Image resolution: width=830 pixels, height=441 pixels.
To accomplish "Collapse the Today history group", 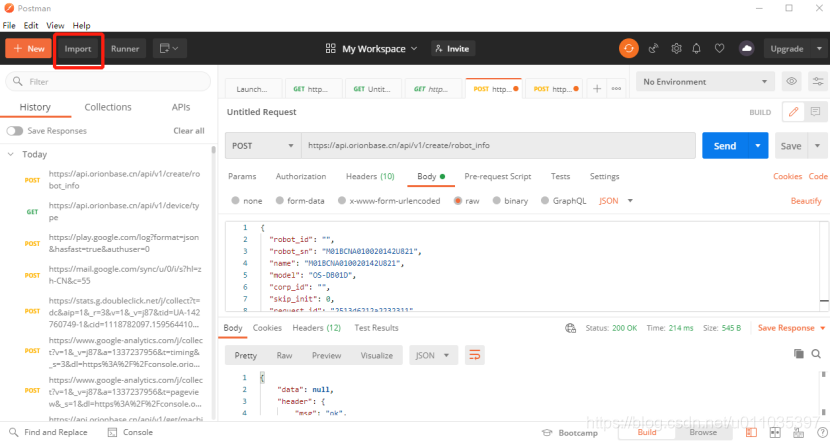I will (x=11, y=154).
